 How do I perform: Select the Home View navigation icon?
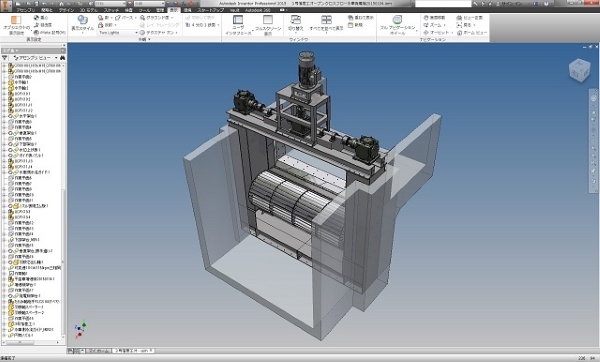coord(471,33)
